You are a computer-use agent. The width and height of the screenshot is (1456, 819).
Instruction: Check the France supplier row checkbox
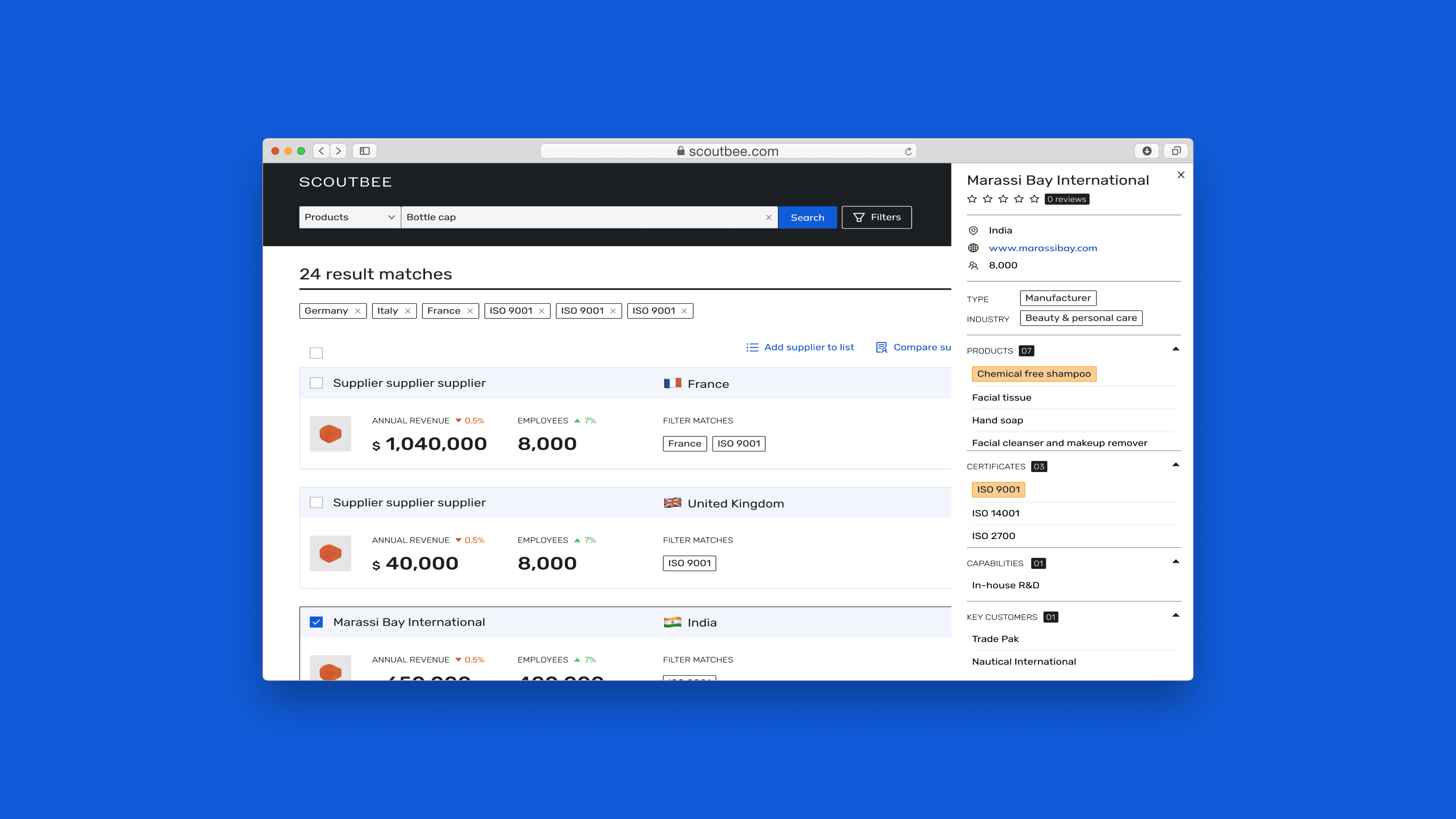click(317, 383)
